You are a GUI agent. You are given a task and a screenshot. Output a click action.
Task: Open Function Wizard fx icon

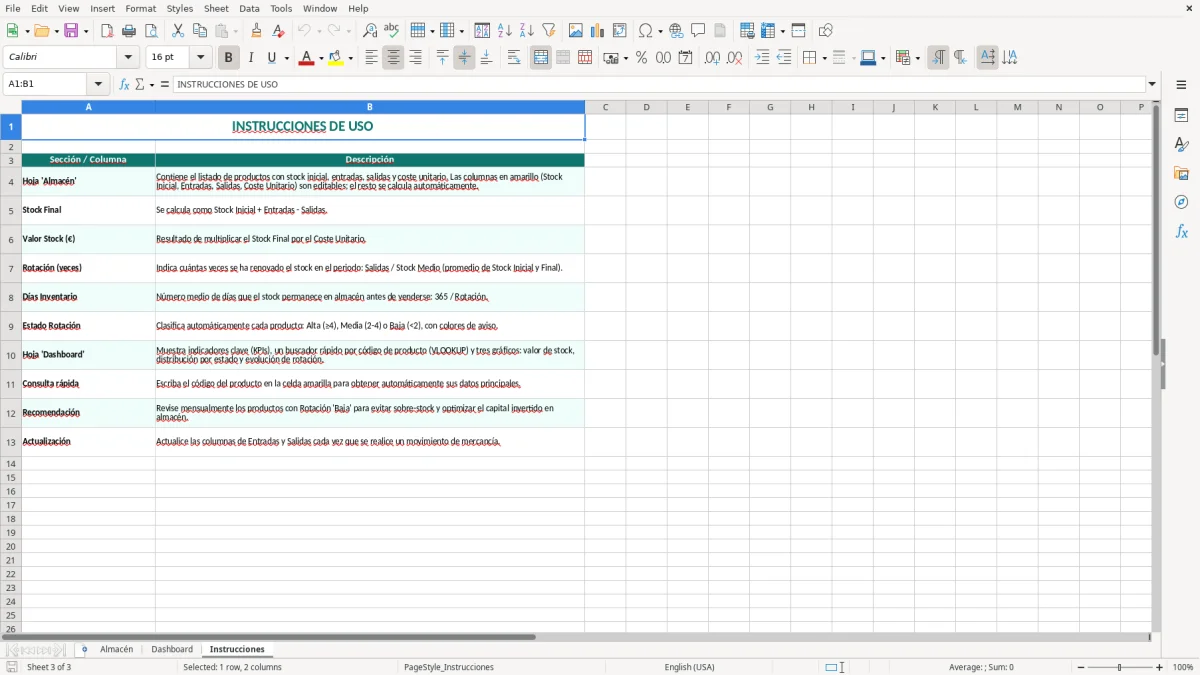[125, 85]
